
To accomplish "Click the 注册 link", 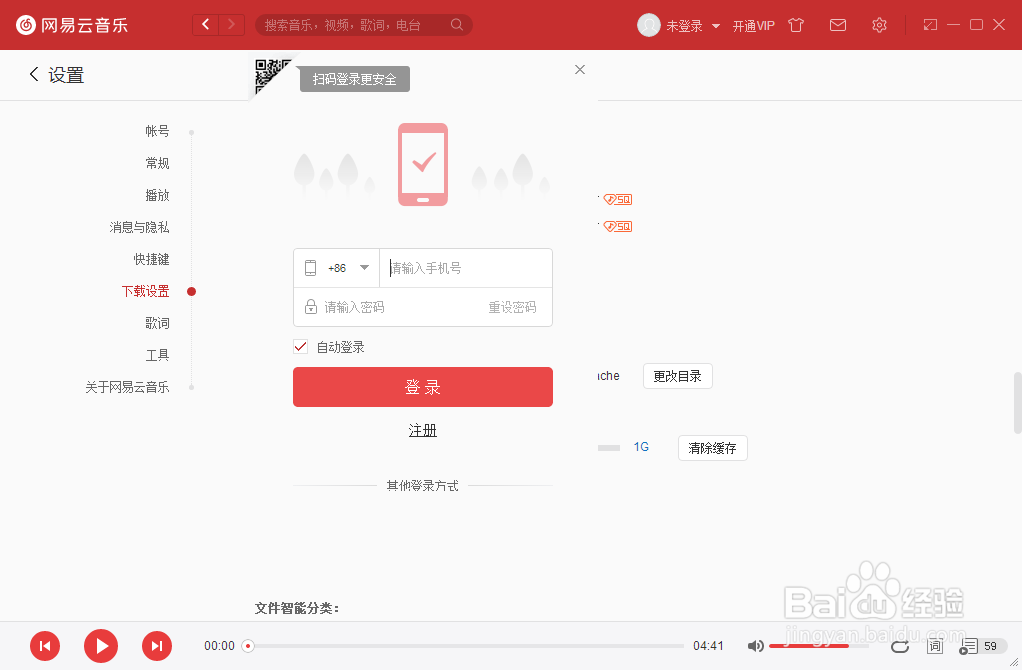I will 422,430.
